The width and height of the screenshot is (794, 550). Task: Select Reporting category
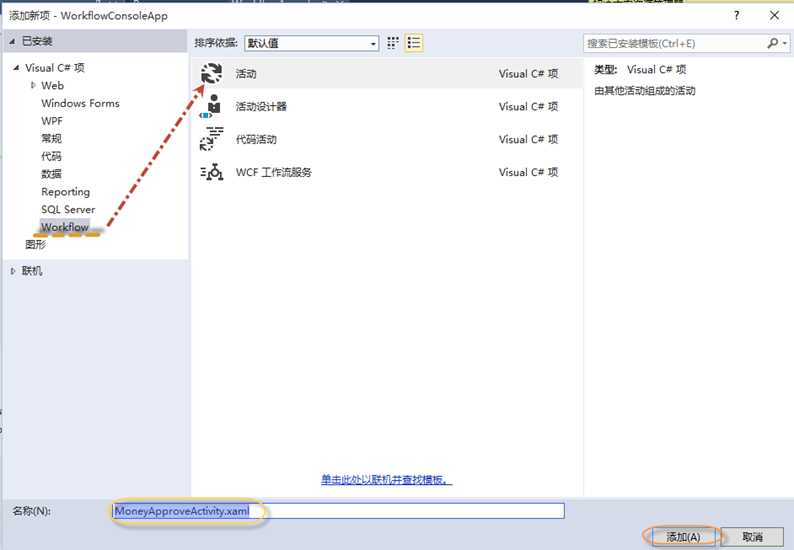(x=66, y=192)
